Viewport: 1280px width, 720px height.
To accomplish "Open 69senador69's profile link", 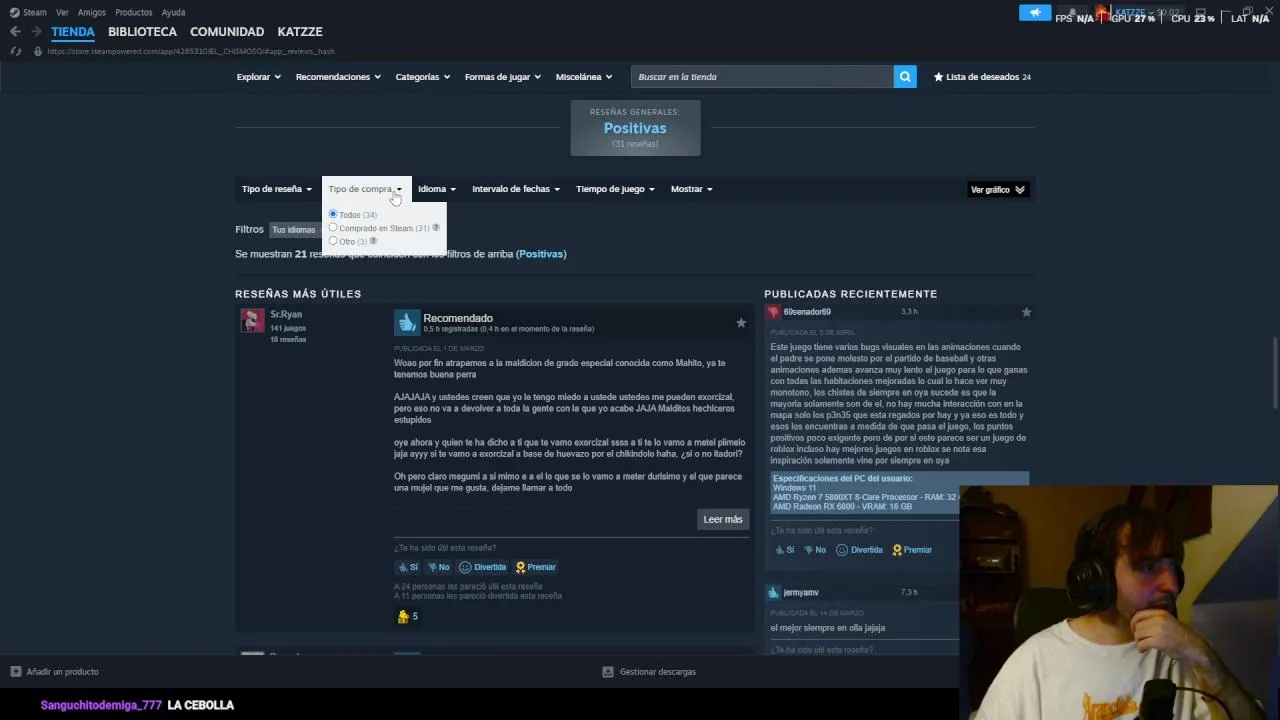I will (807, 312).
